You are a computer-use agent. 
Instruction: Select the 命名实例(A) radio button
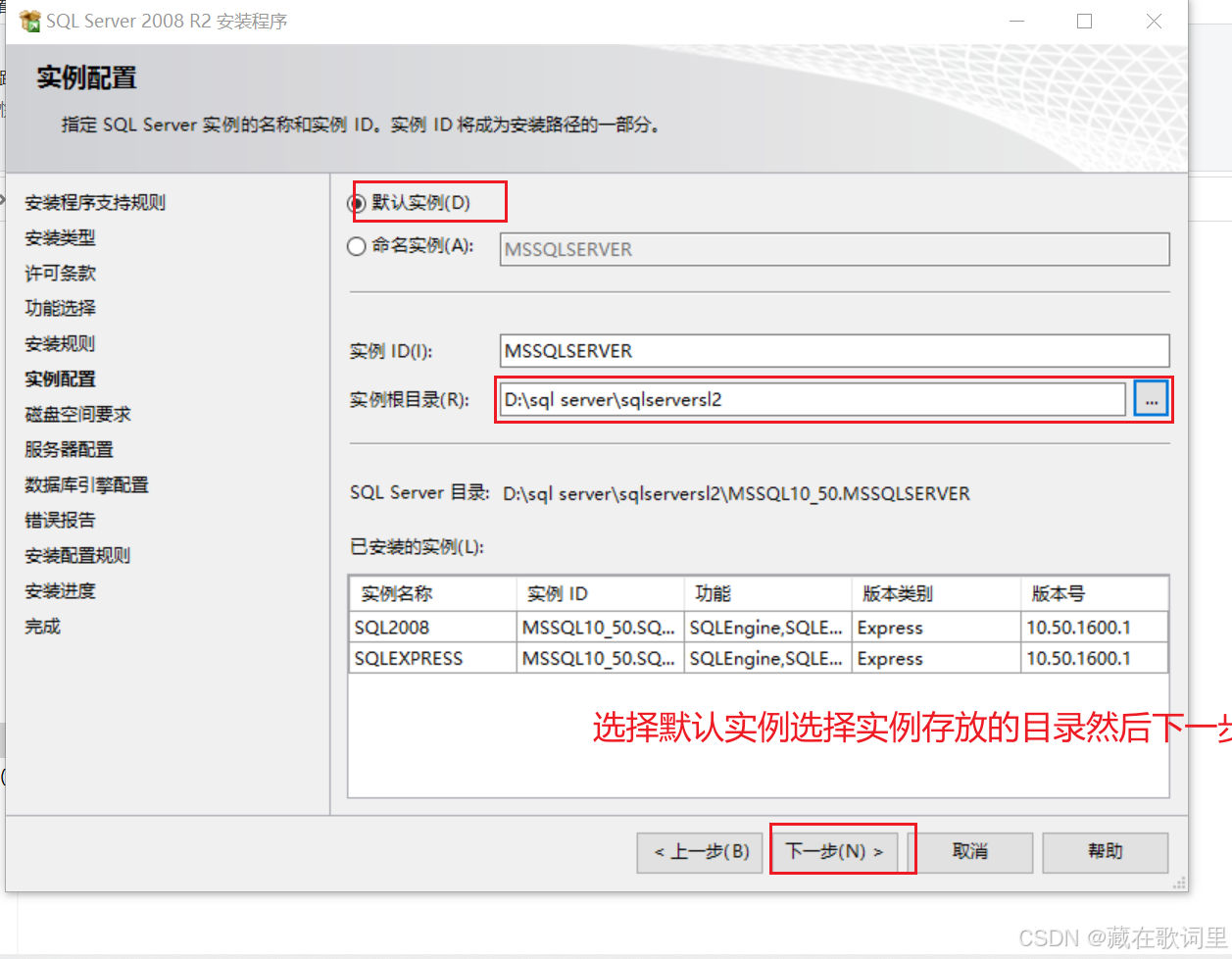[x=357, y=246]
